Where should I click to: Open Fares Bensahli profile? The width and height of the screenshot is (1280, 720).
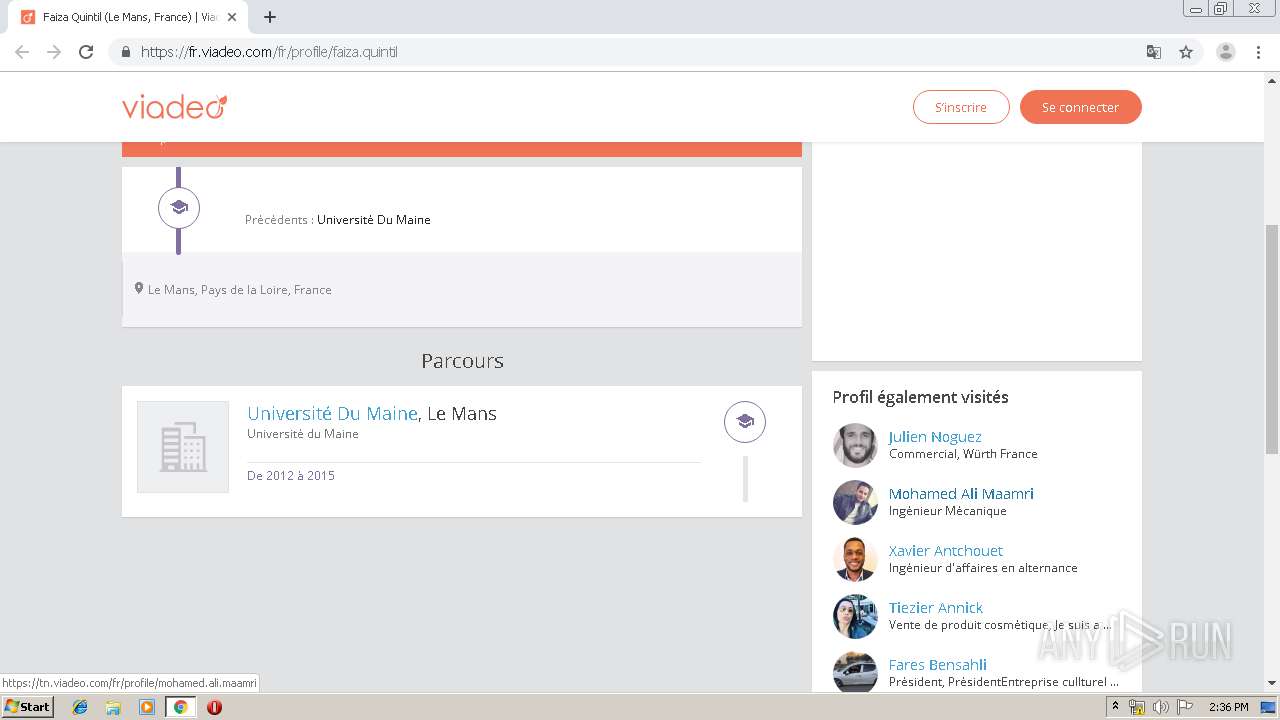(x=938, y=665)
